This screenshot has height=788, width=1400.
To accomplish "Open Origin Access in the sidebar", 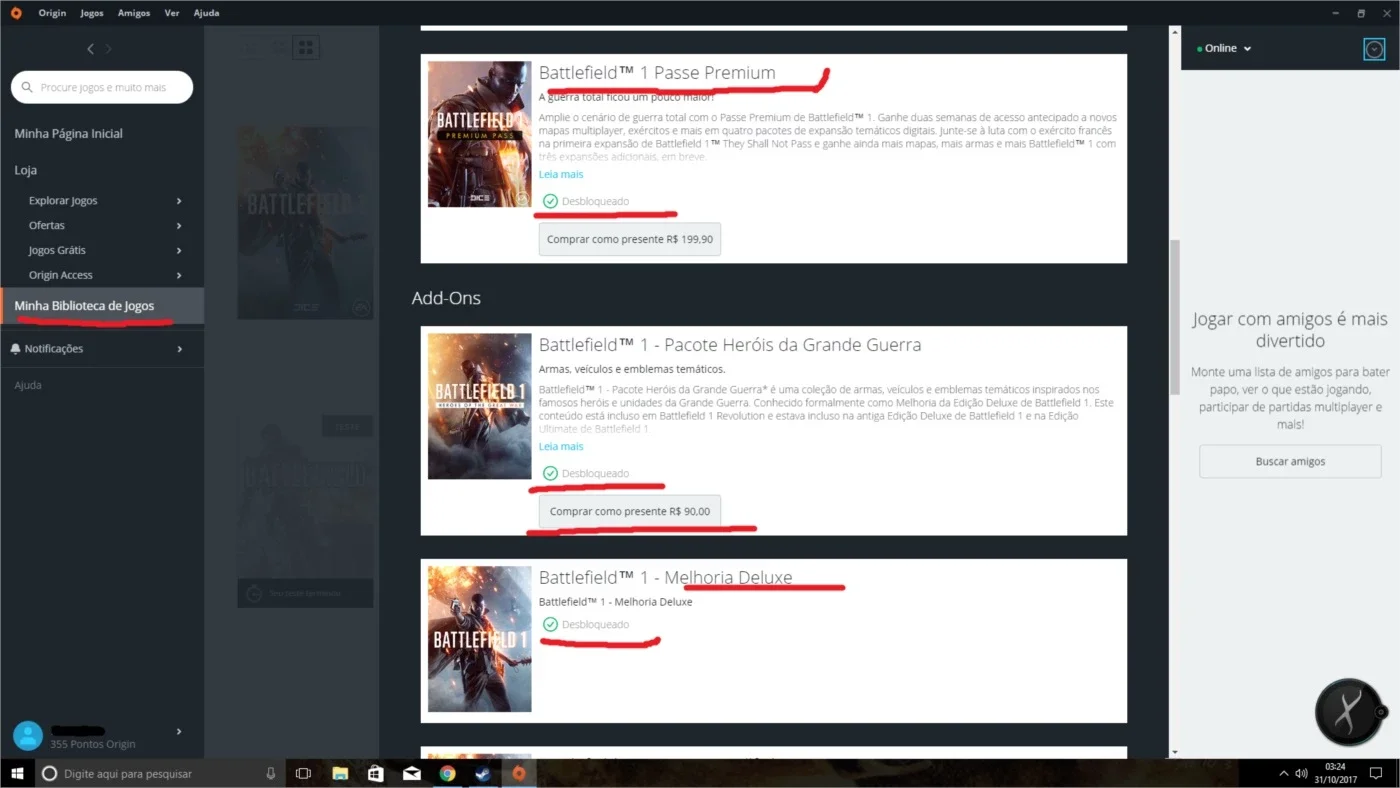I will coord(61,275).
